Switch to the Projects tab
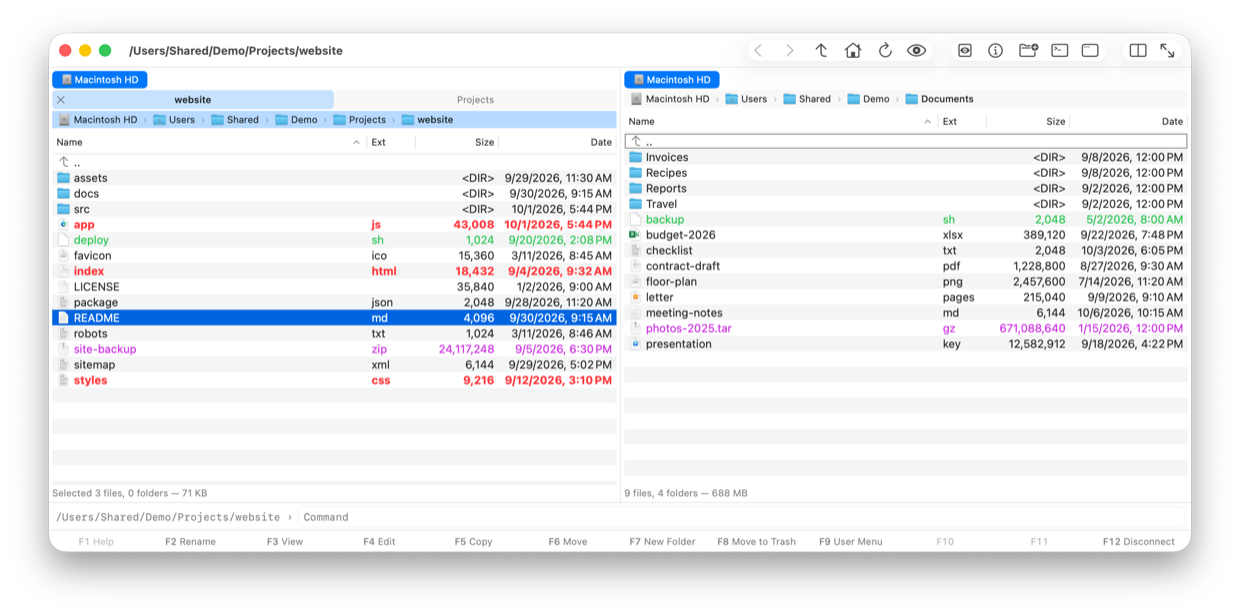1240x616 pixels. tap(475, 99)
